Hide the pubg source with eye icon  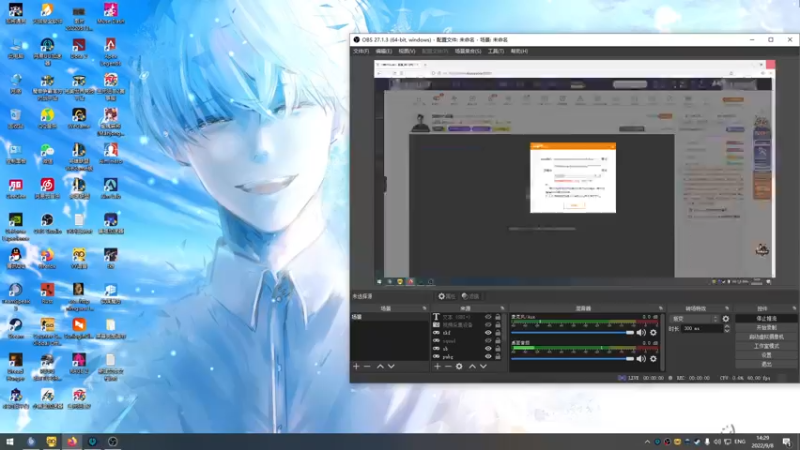tap(488, 357)
